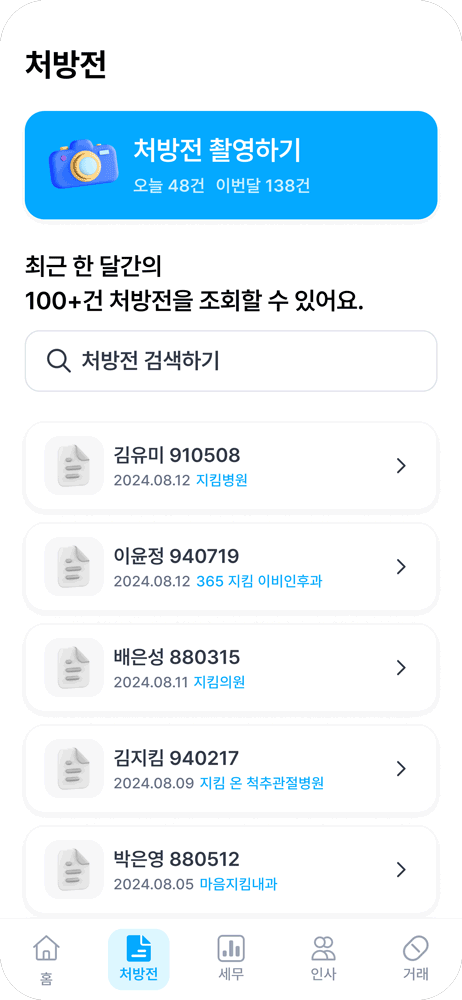
Task: Open the document icon for 김유미 910508
Action: tap(74, 466)
